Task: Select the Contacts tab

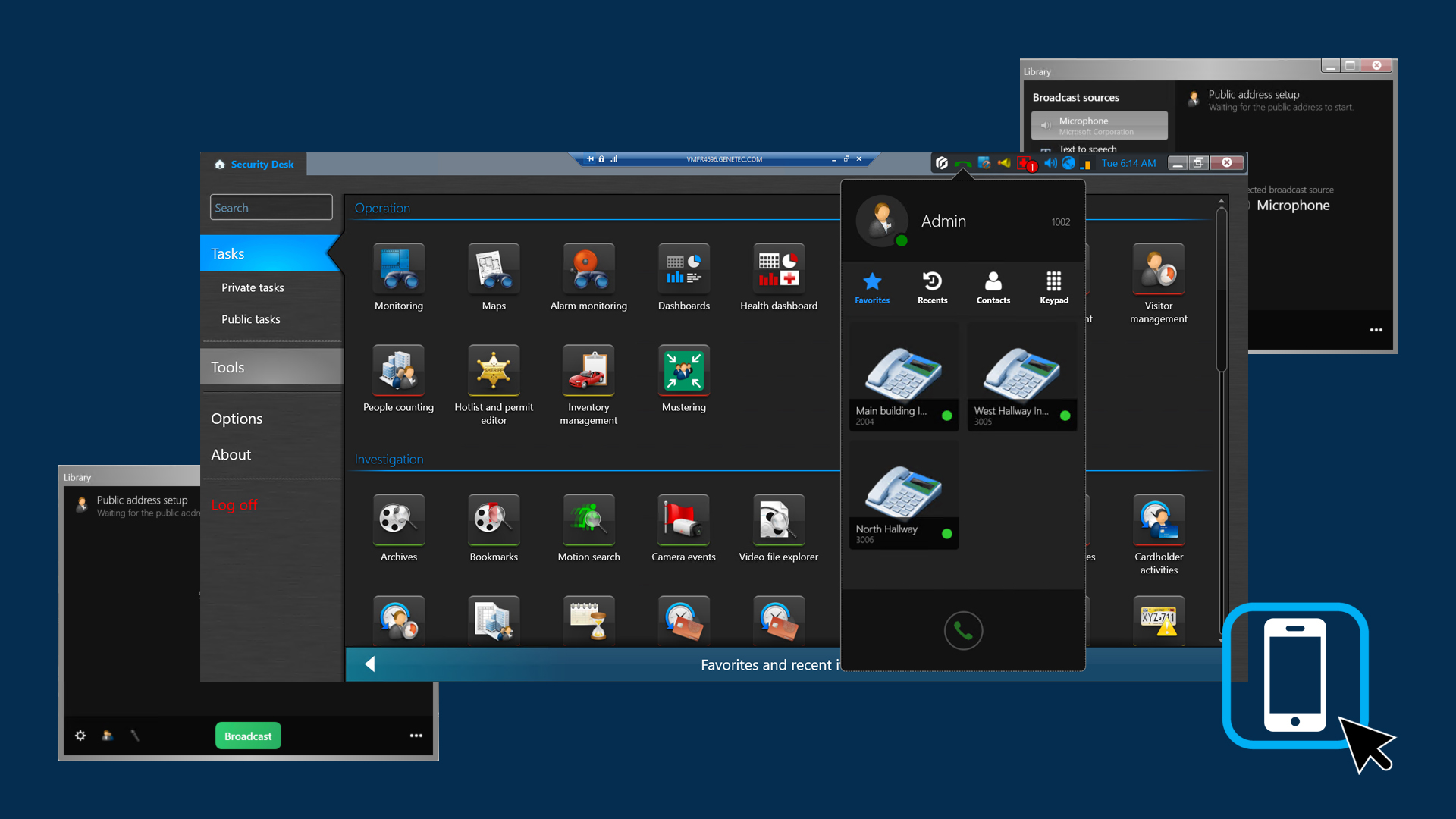Action: click(993, 288)
